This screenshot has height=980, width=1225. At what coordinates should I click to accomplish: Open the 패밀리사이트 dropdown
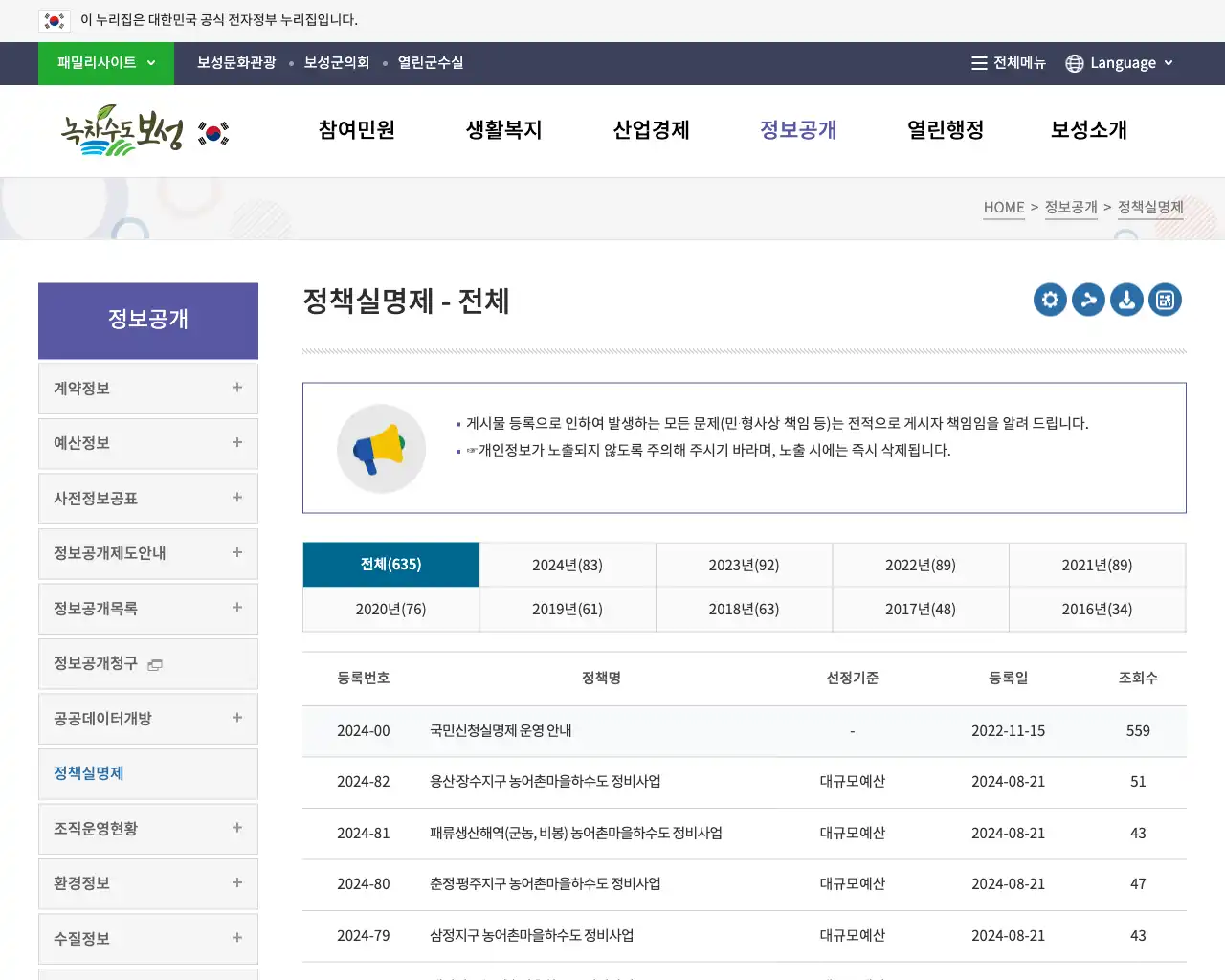click(x=106, y=63)
